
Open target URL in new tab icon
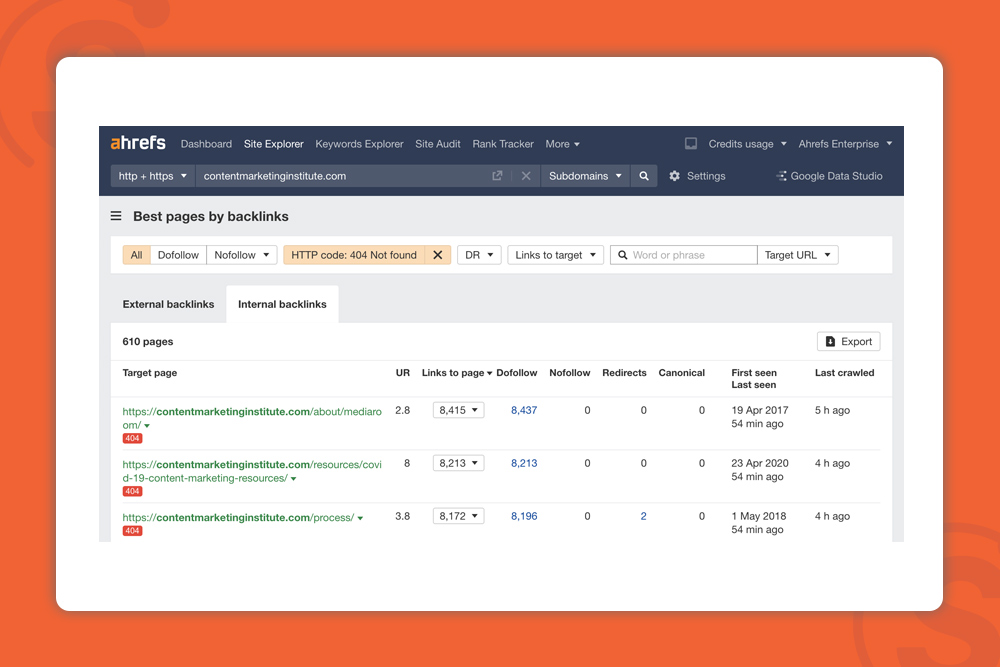[x=497, y=175]
